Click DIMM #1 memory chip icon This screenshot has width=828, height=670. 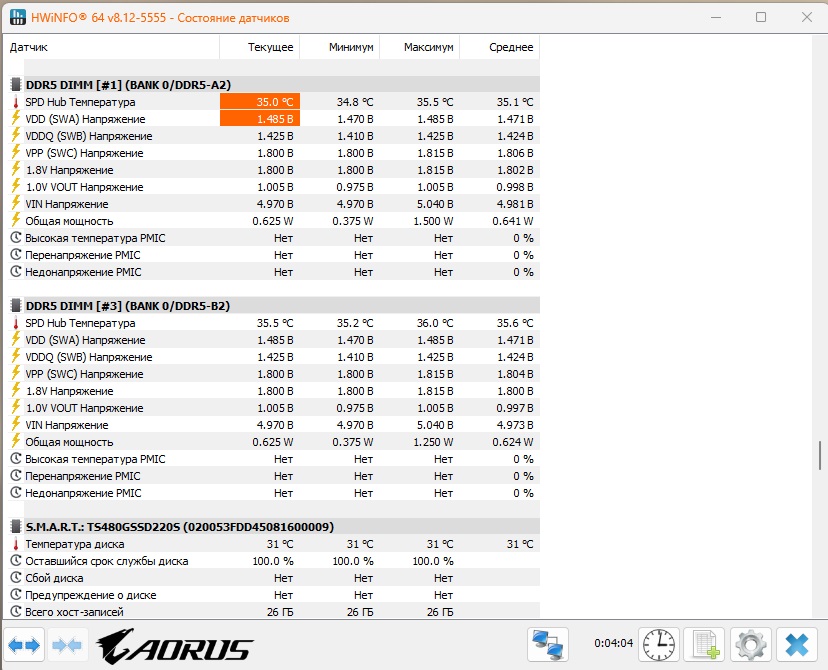click(16, 84)
